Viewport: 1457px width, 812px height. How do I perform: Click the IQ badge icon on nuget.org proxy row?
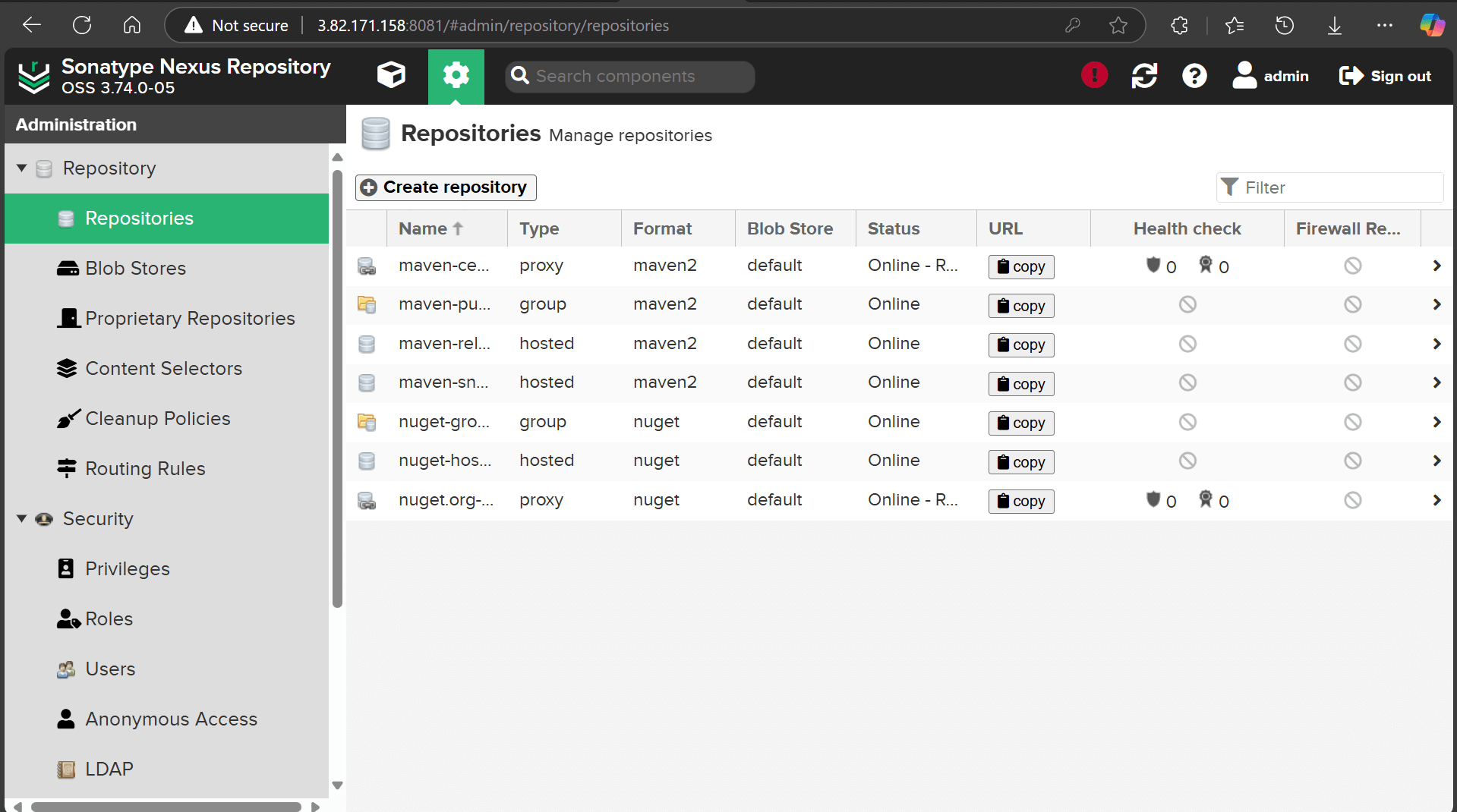tap(1206, 499)
